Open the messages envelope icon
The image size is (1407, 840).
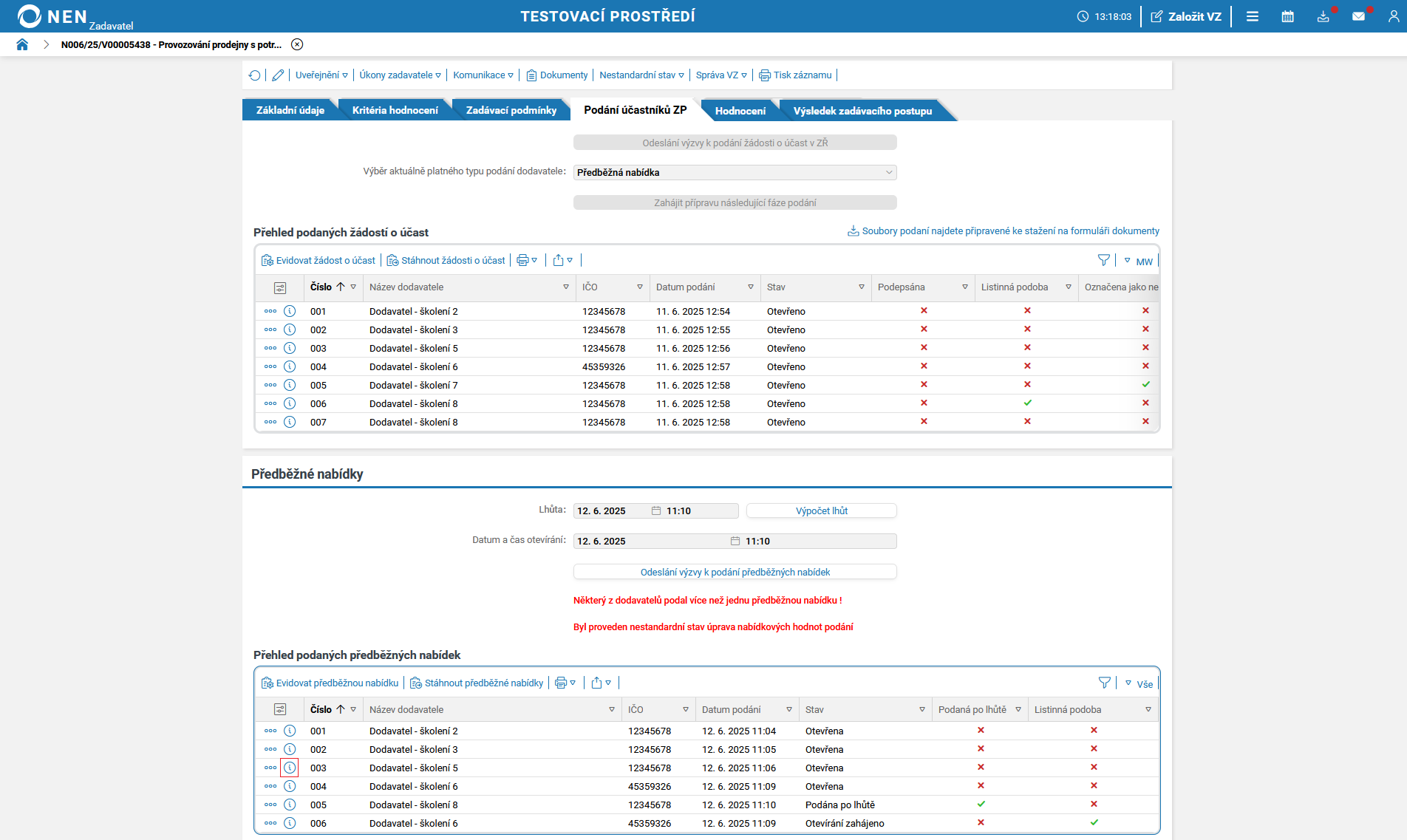1358,16
